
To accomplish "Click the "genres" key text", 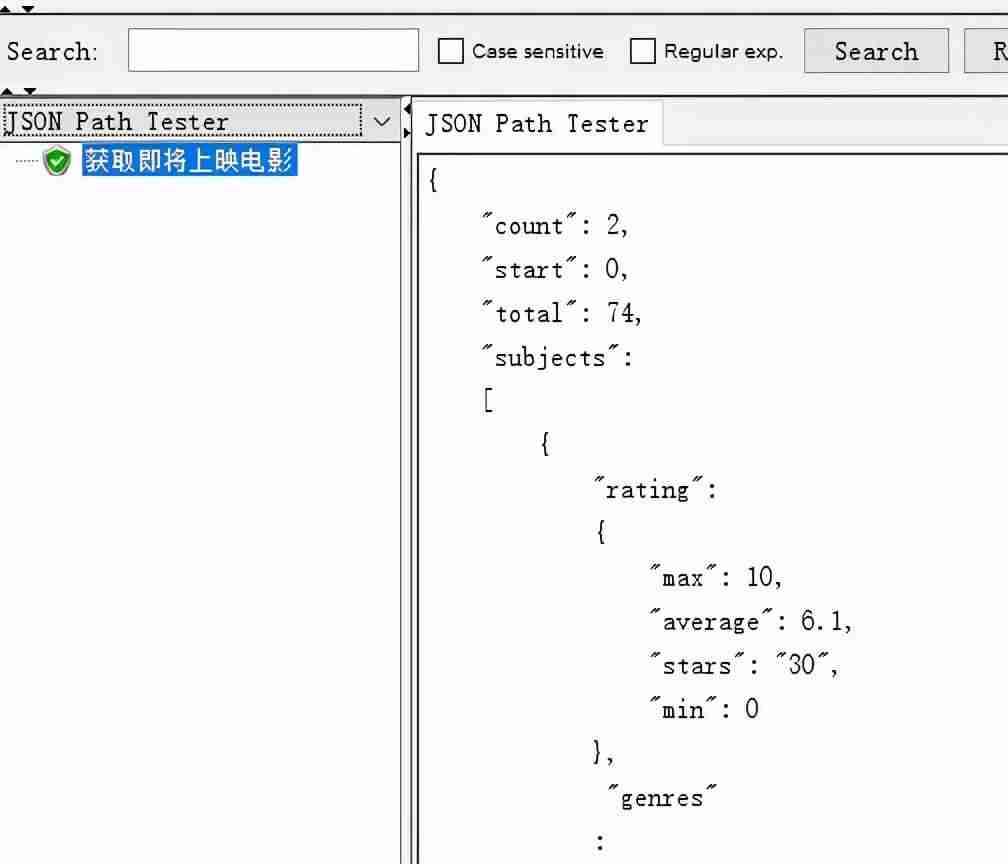I will 662,798.
